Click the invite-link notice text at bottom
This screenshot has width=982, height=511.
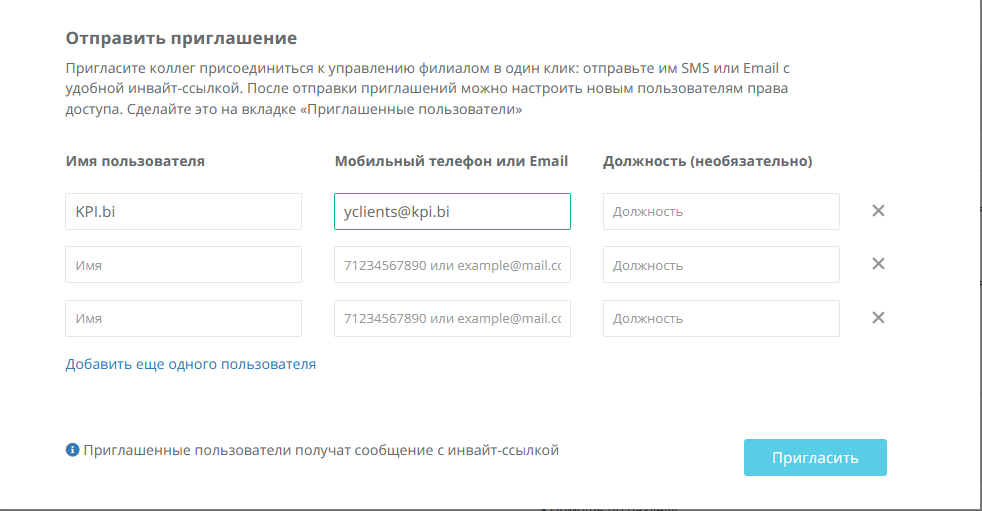[321, 451]
